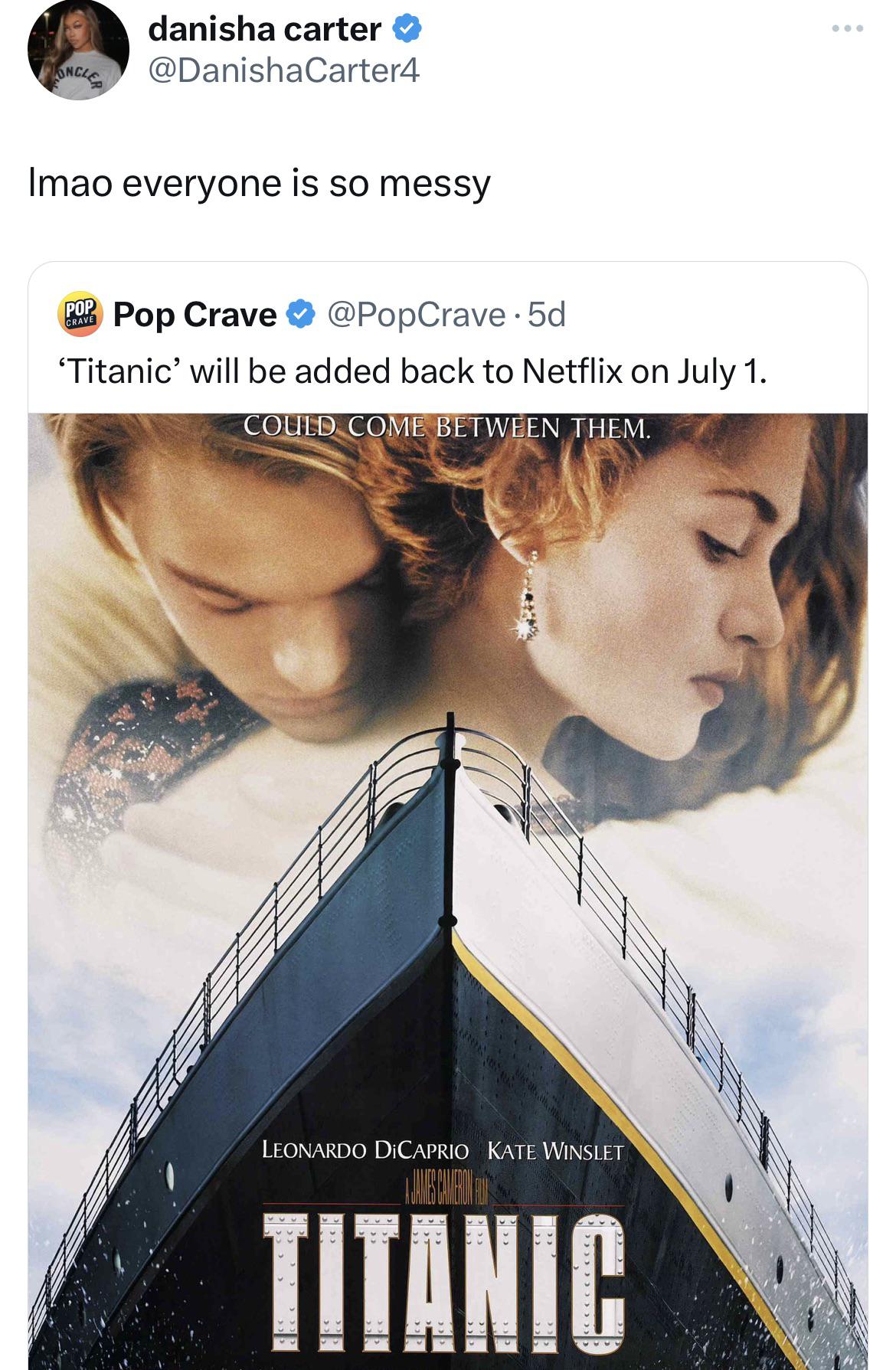Click the 5d timestamp
The image size is (896, 1370).
point(547,314)
